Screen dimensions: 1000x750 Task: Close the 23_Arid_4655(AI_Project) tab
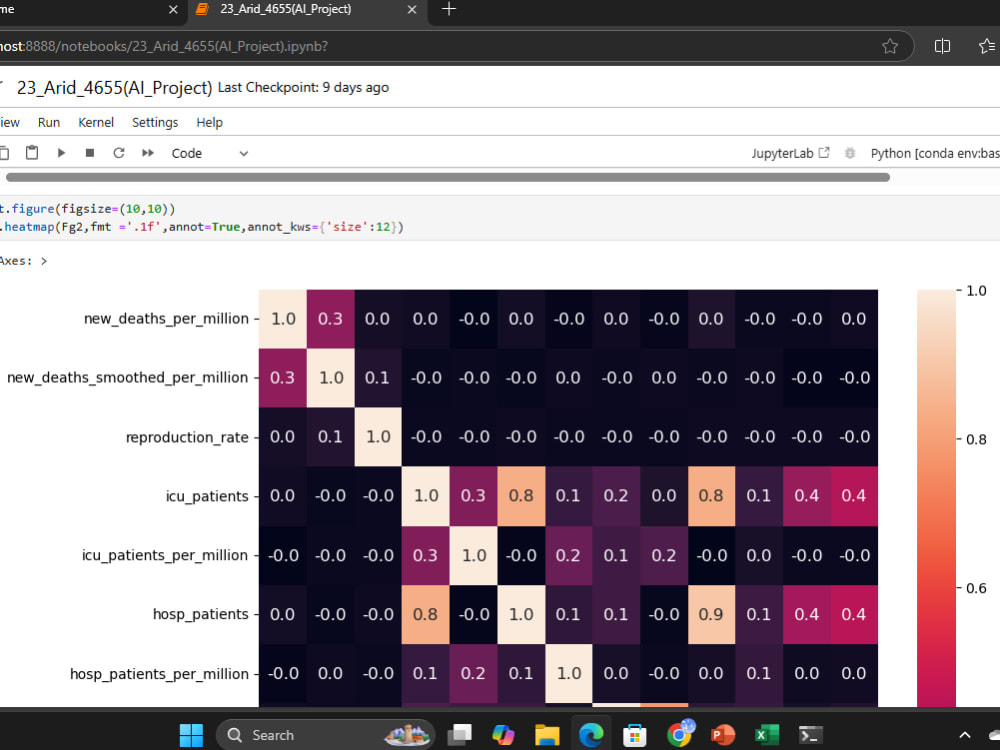click(x=412, y=10)
